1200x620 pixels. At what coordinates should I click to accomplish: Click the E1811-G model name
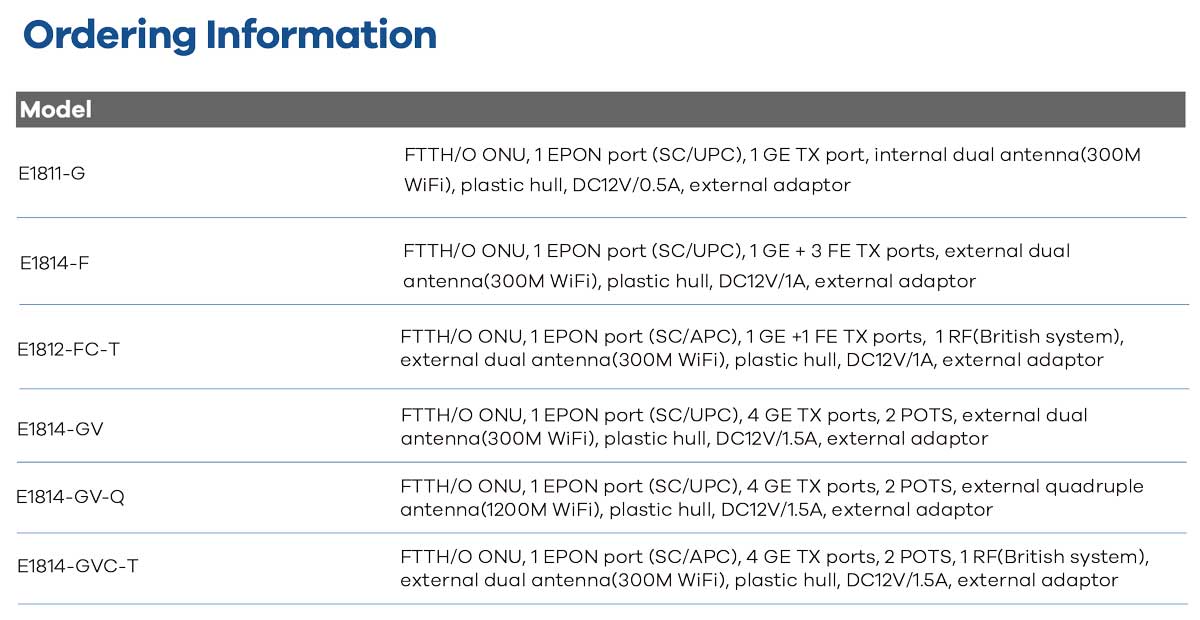point(52,173)
